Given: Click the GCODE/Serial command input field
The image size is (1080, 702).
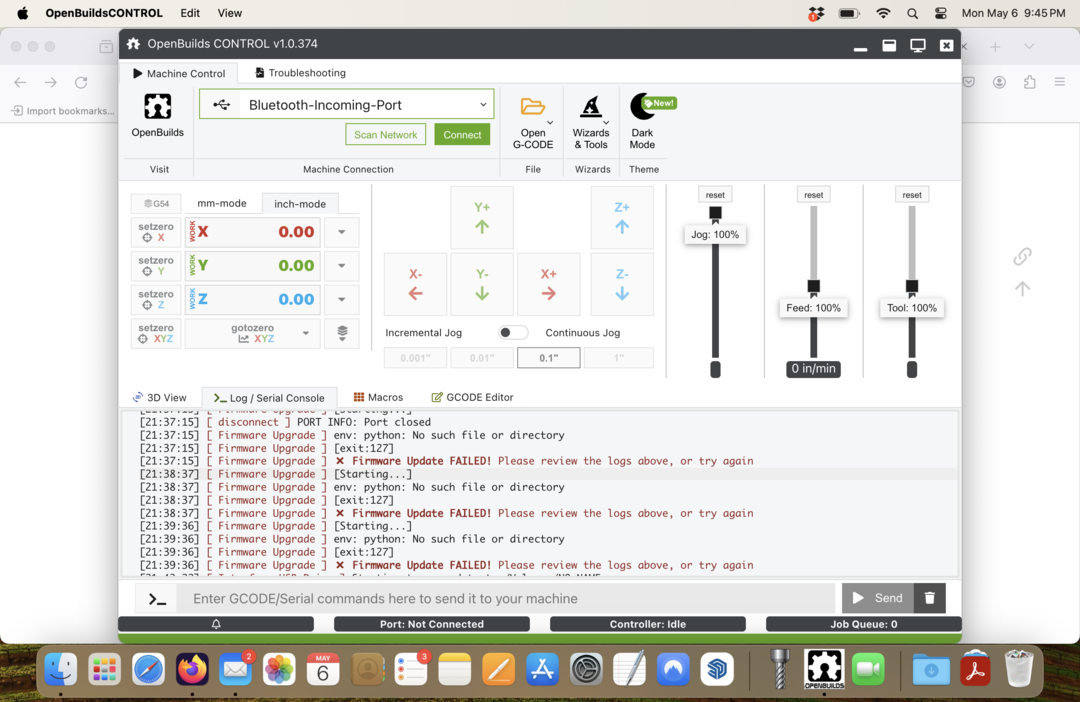Looking at the screenshot, I should [x=506, y=599].
